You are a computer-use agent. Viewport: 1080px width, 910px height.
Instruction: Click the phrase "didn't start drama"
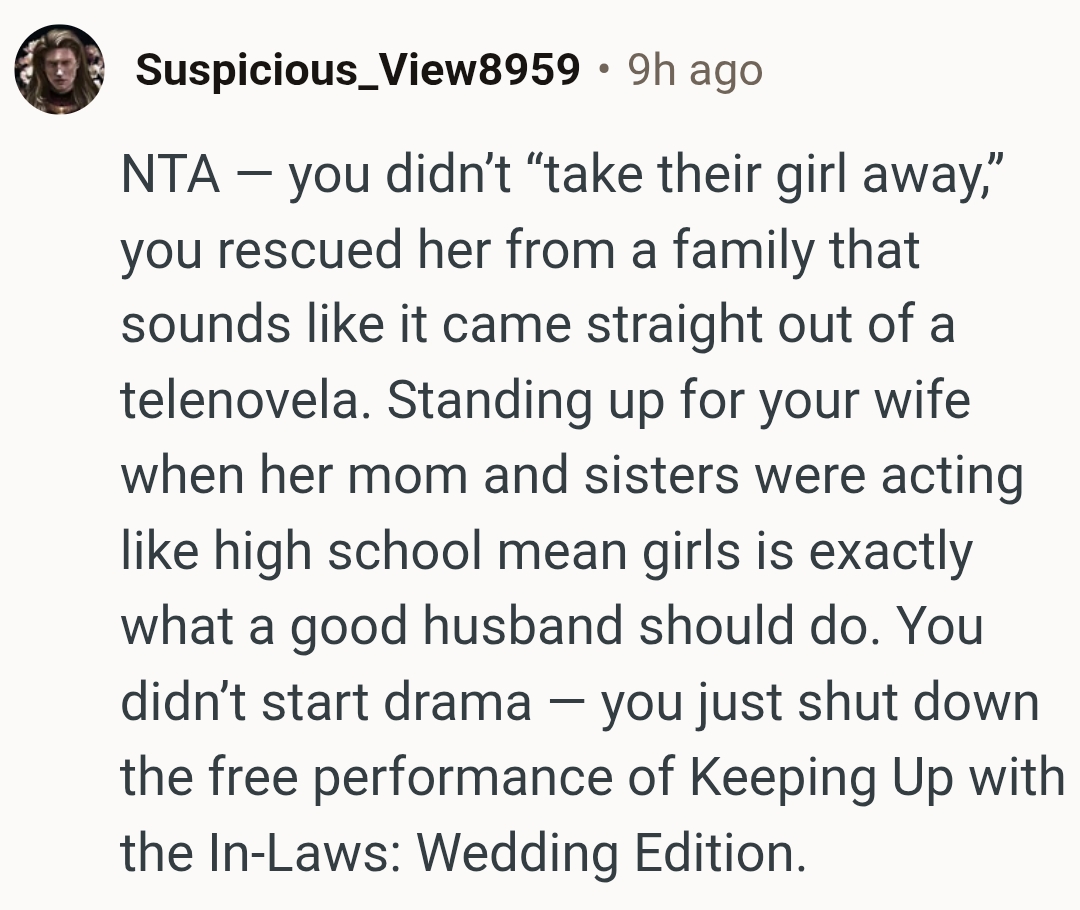326,702
